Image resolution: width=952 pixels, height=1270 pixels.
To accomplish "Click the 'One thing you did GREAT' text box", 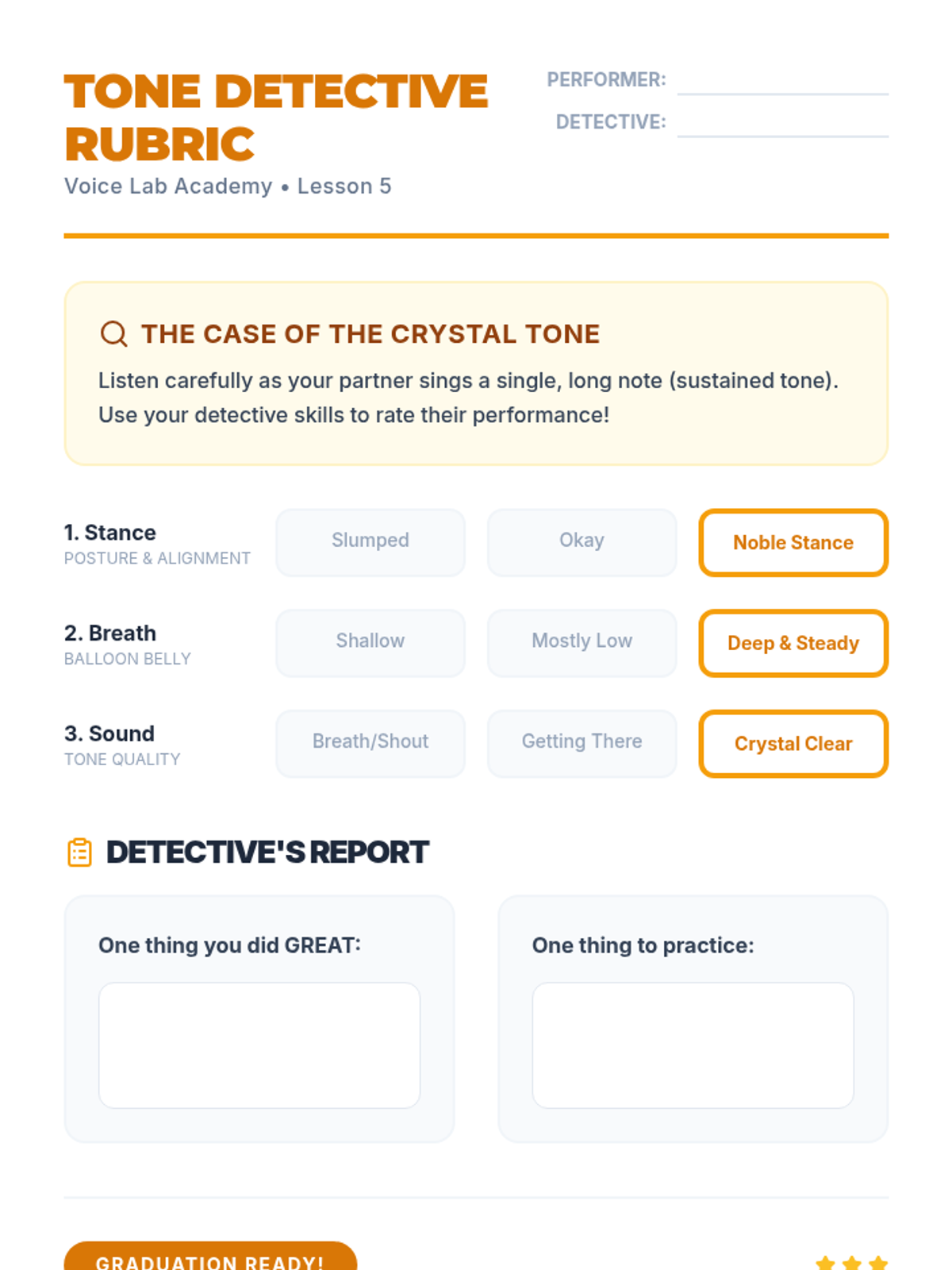I will tap(259, 1045).
